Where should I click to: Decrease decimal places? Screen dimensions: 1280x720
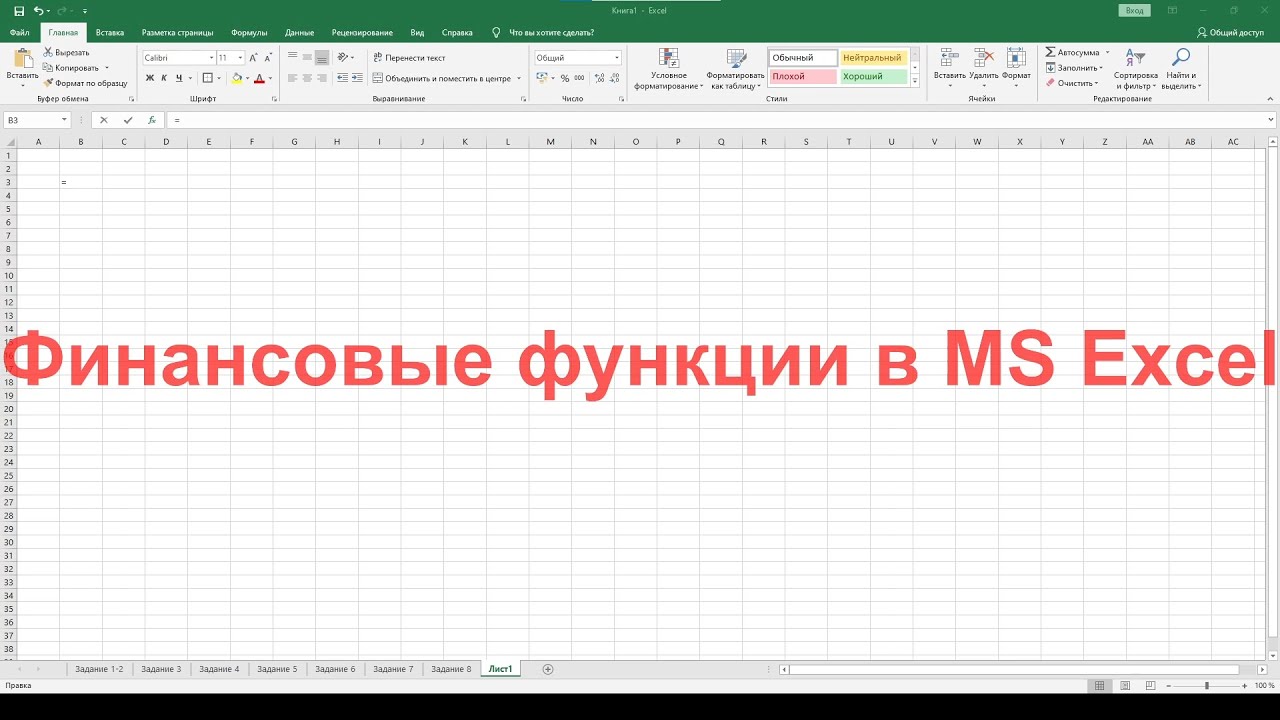click(x=613, y=78)
